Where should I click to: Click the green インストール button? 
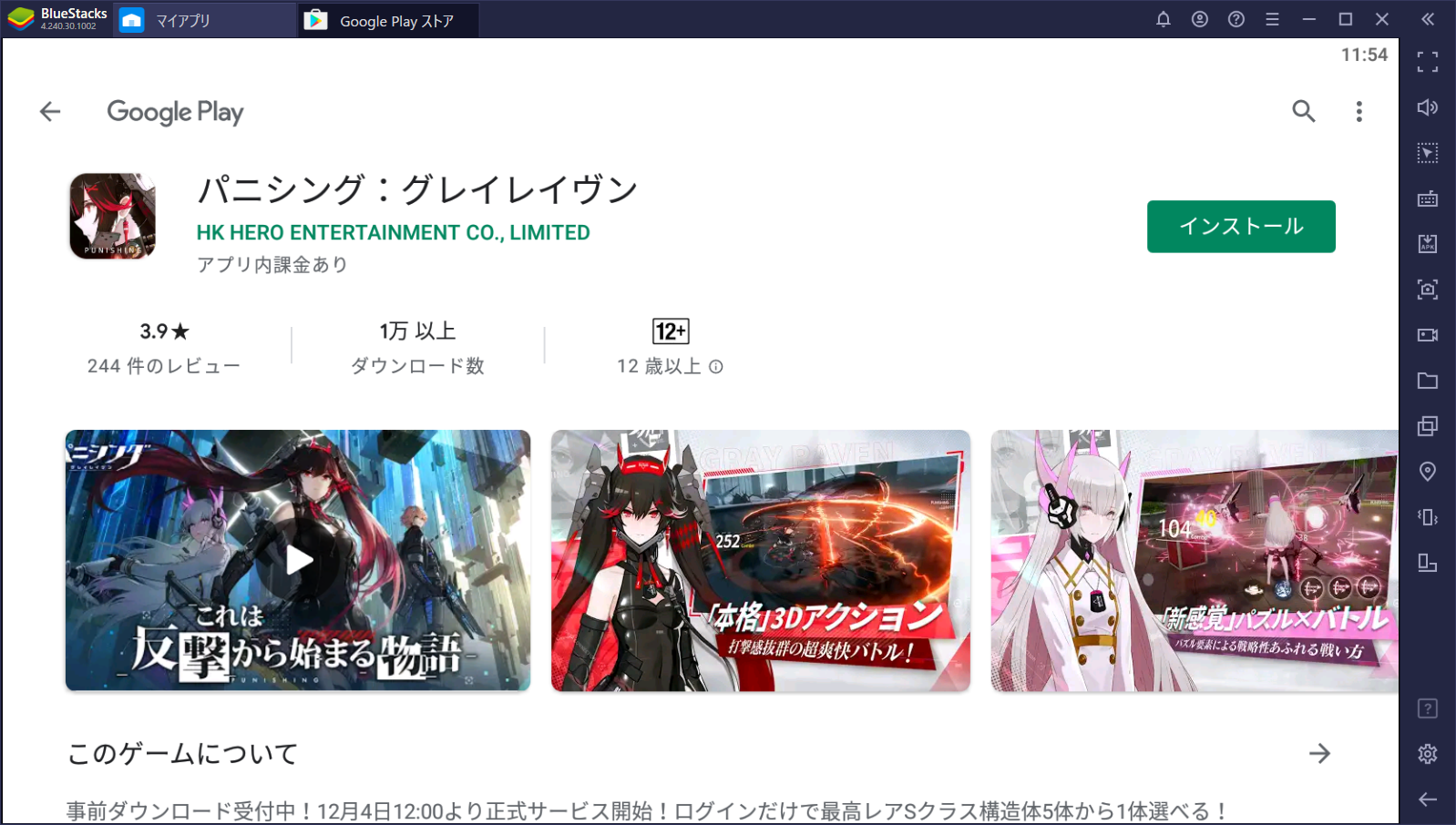tap(1241, 226)
